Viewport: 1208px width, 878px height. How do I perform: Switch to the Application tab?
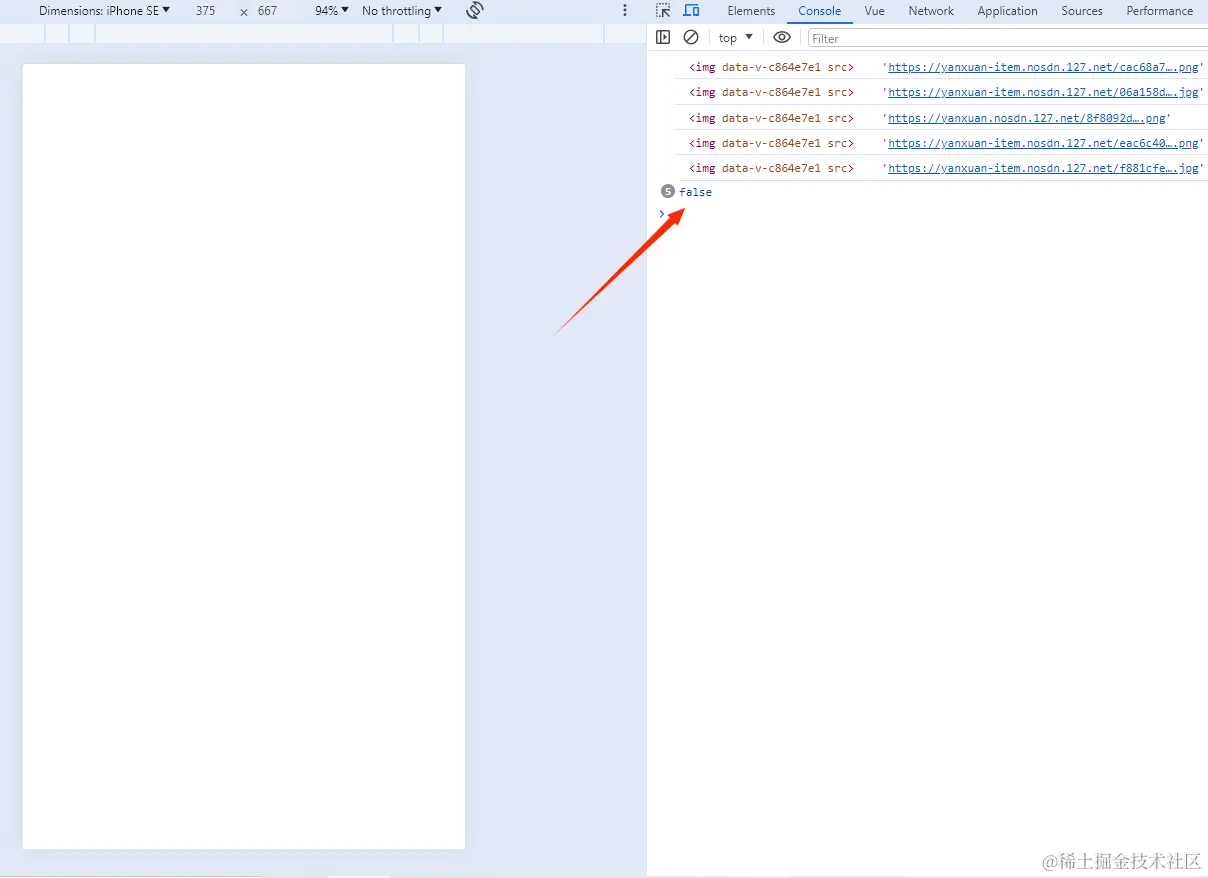tap(1007, 10)
